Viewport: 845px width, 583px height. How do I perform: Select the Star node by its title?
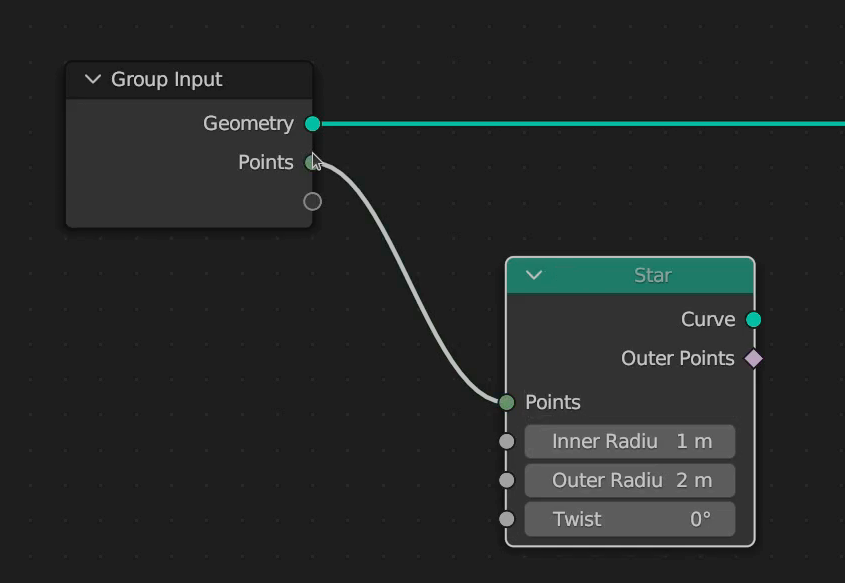tap(653, 275)
